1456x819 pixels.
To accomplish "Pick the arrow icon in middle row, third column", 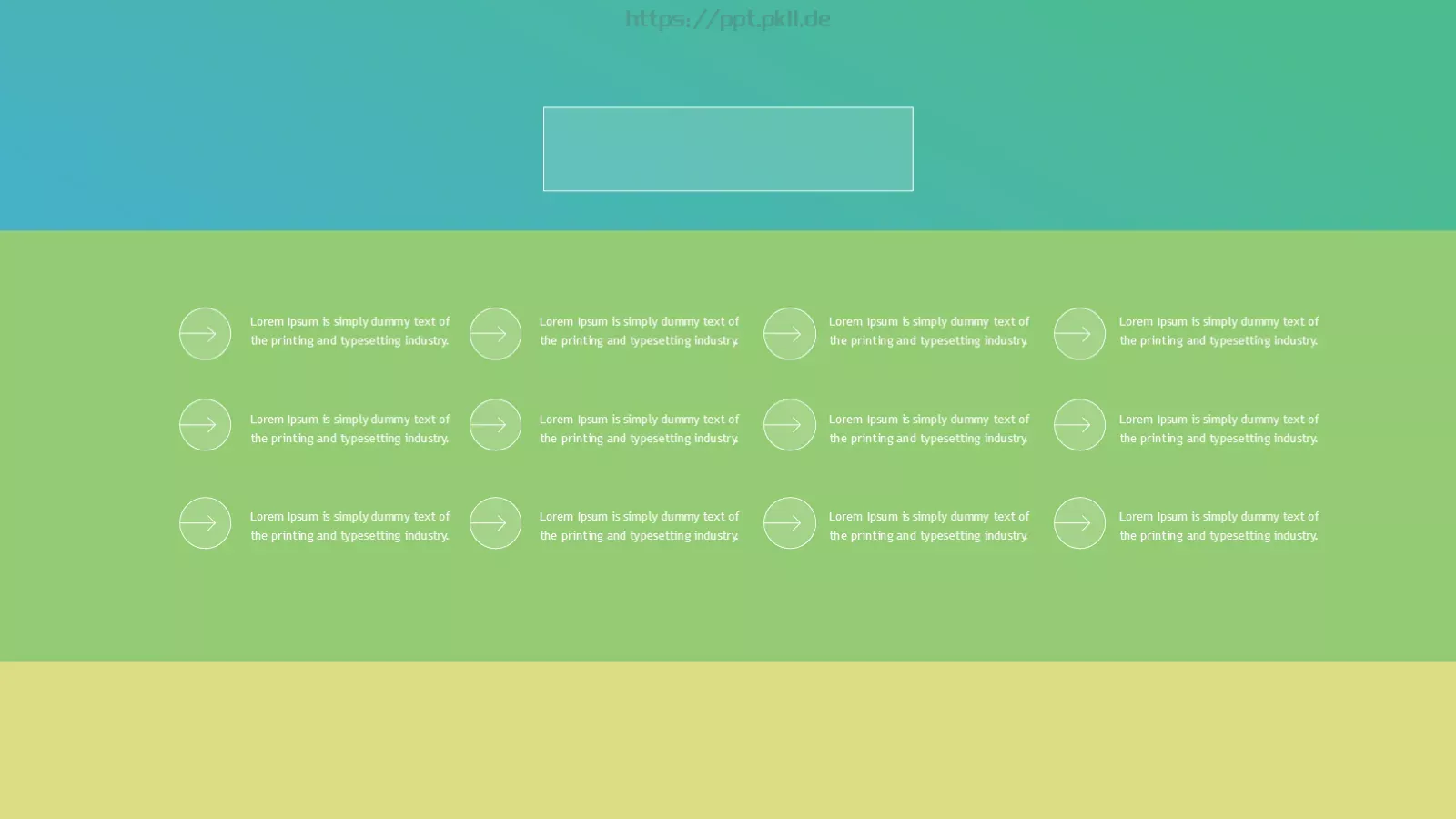I will click(789, 425).
